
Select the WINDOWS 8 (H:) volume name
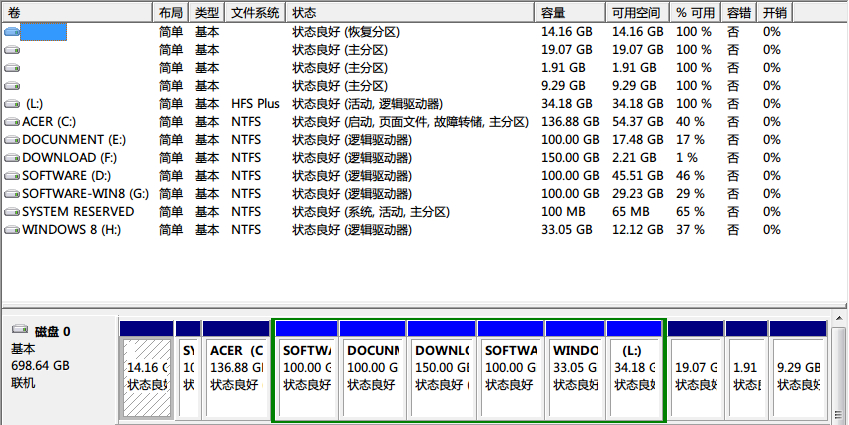[72, 230]
